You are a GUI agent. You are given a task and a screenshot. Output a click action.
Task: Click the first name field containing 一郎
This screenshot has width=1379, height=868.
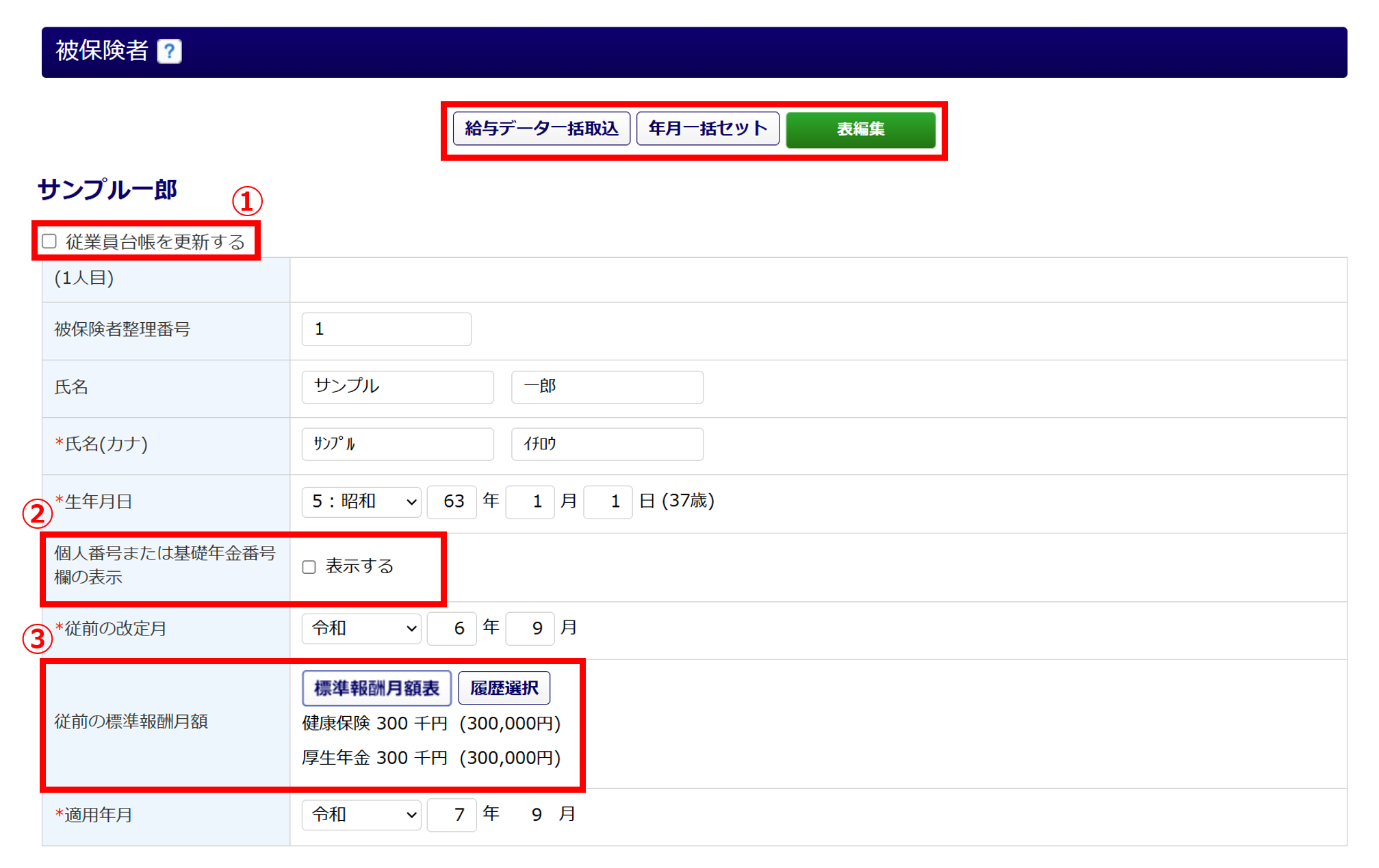607,387
